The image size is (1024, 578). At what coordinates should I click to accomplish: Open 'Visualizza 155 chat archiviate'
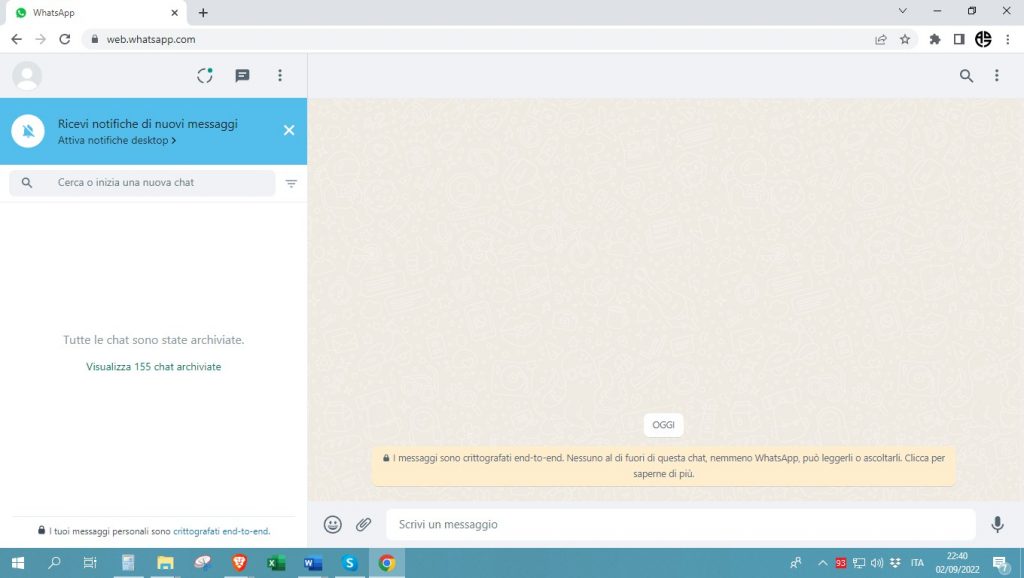153,366
